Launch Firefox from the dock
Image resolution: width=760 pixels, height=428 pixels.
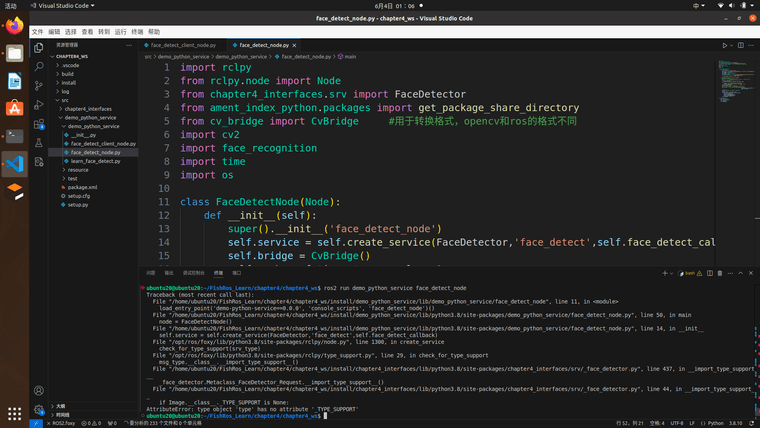point(15,25)
